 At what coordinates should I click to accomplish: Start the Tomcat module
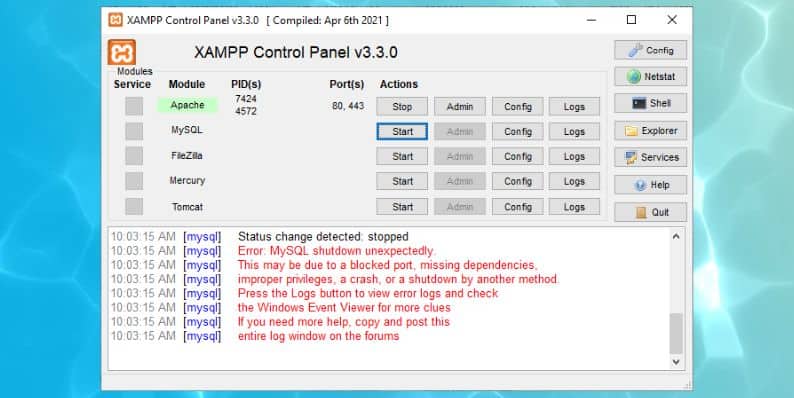[x=402, y=207]
